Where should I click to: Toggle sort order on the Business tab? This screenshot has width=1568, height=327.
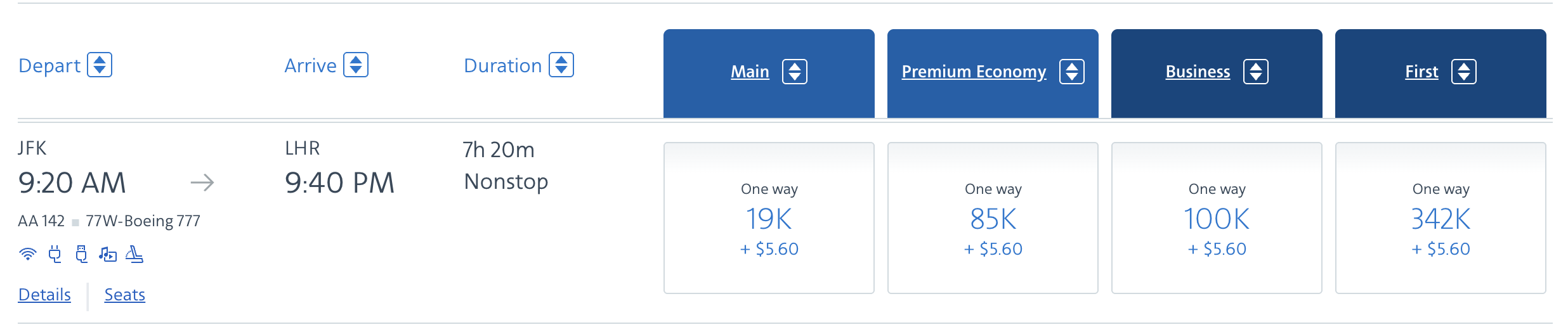coord(1256,72)
